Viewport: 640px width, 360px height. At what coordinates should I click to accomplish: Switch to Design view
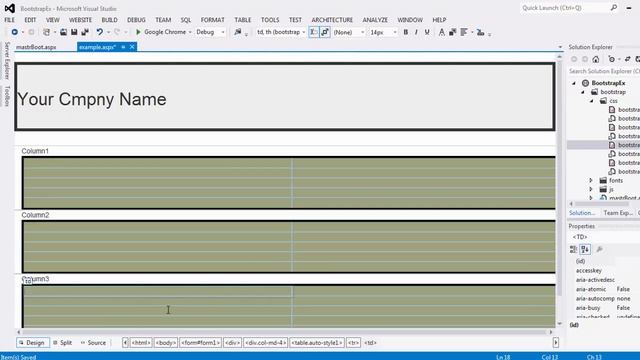point(33,343)
